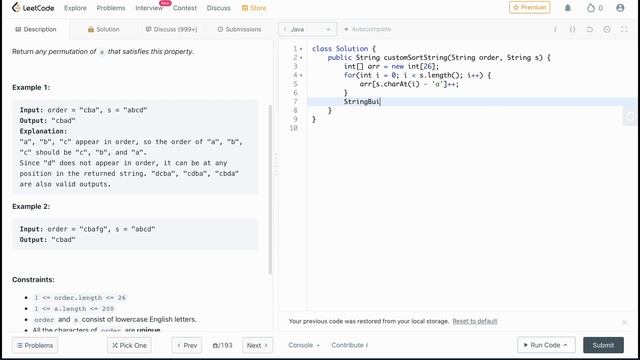Image resolution: width=640 pixels, height=360 pixels.
Task: Go to the Next problem
Action: [257, 345]
